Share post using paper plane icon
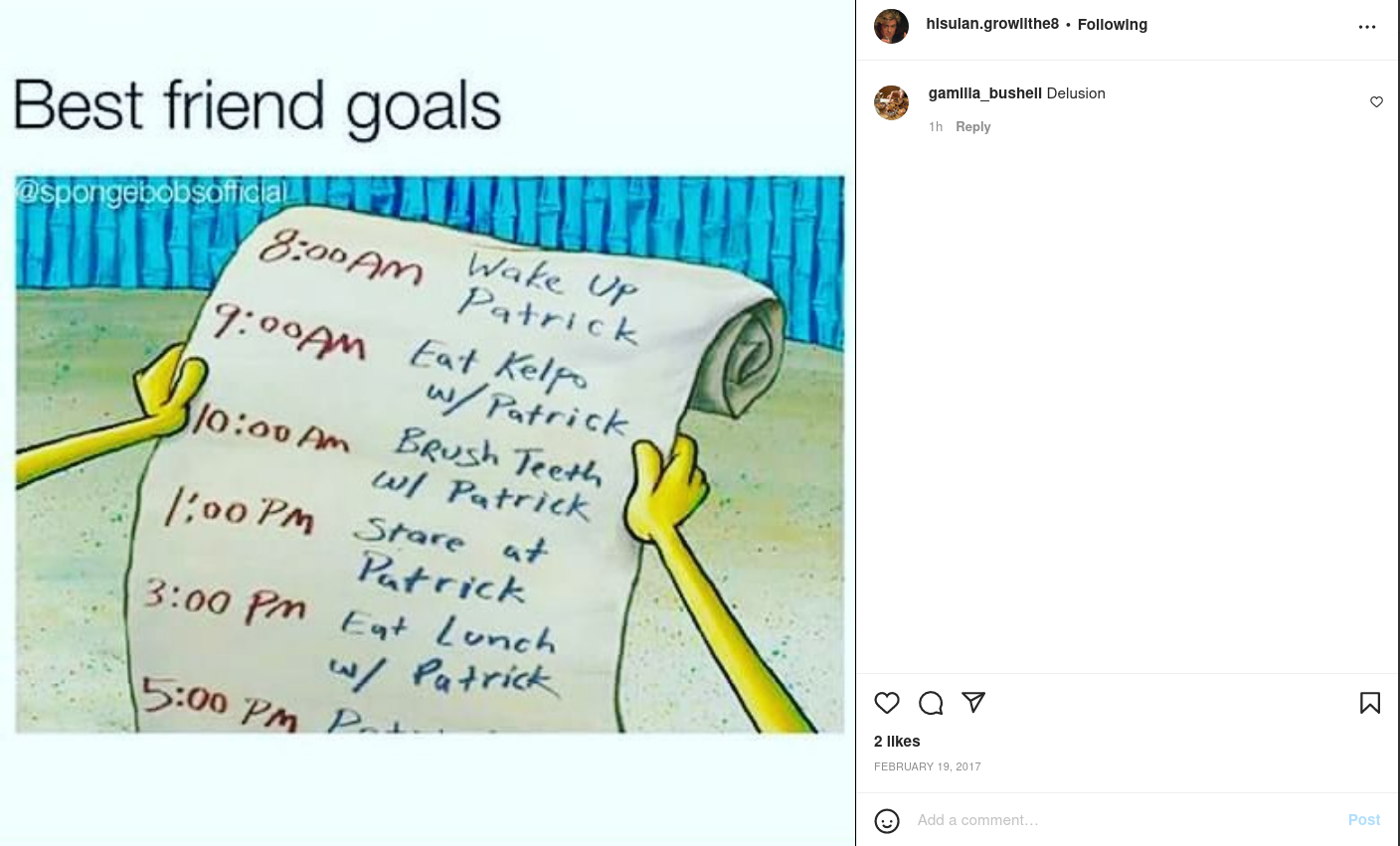 click(973, 702)
